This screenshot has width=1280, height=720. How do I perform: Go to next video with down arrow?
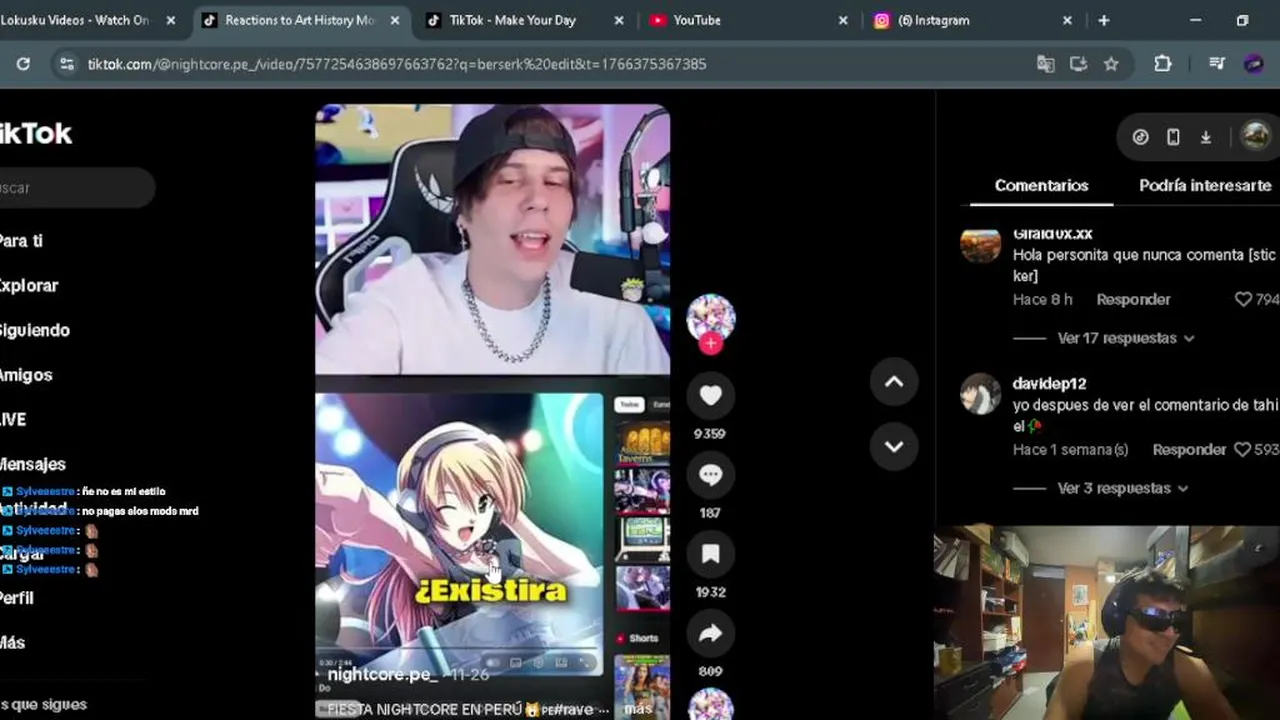[x=894, y=446]
